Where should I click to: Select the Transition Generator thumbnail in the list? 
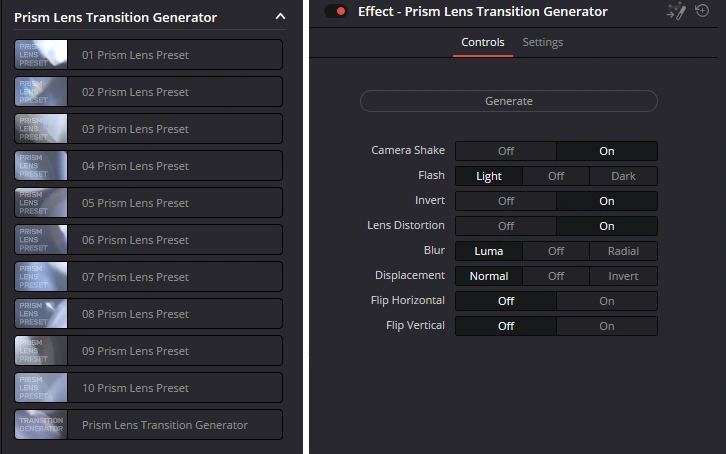tap(41, 425)
